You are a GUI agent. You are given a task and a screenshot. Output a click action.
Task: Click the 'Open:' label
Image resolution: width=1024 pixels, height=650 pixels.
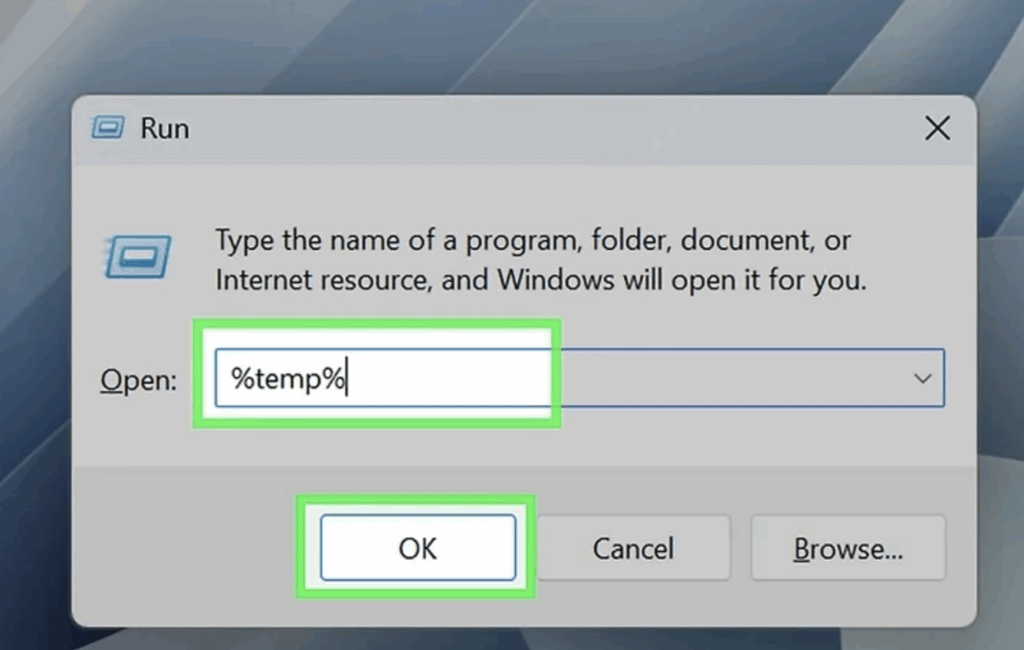point(138,380)
